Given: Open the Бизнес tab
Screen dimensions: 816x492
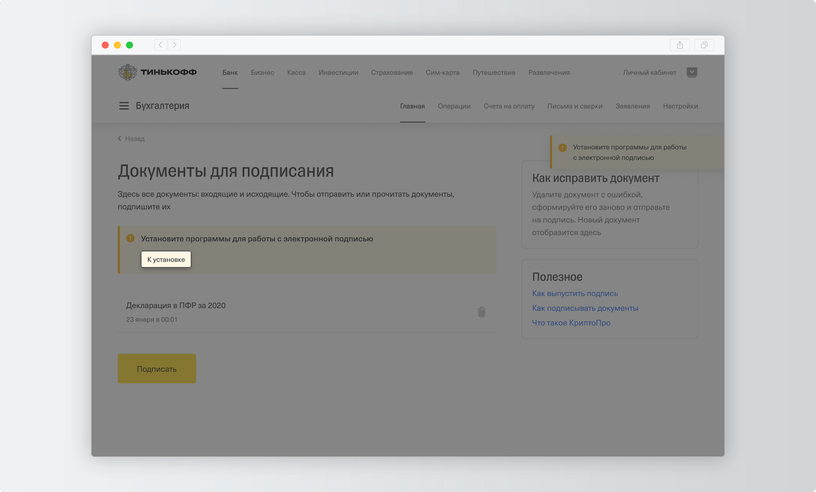Looking at the screenshot, I should tap(262, 72).
